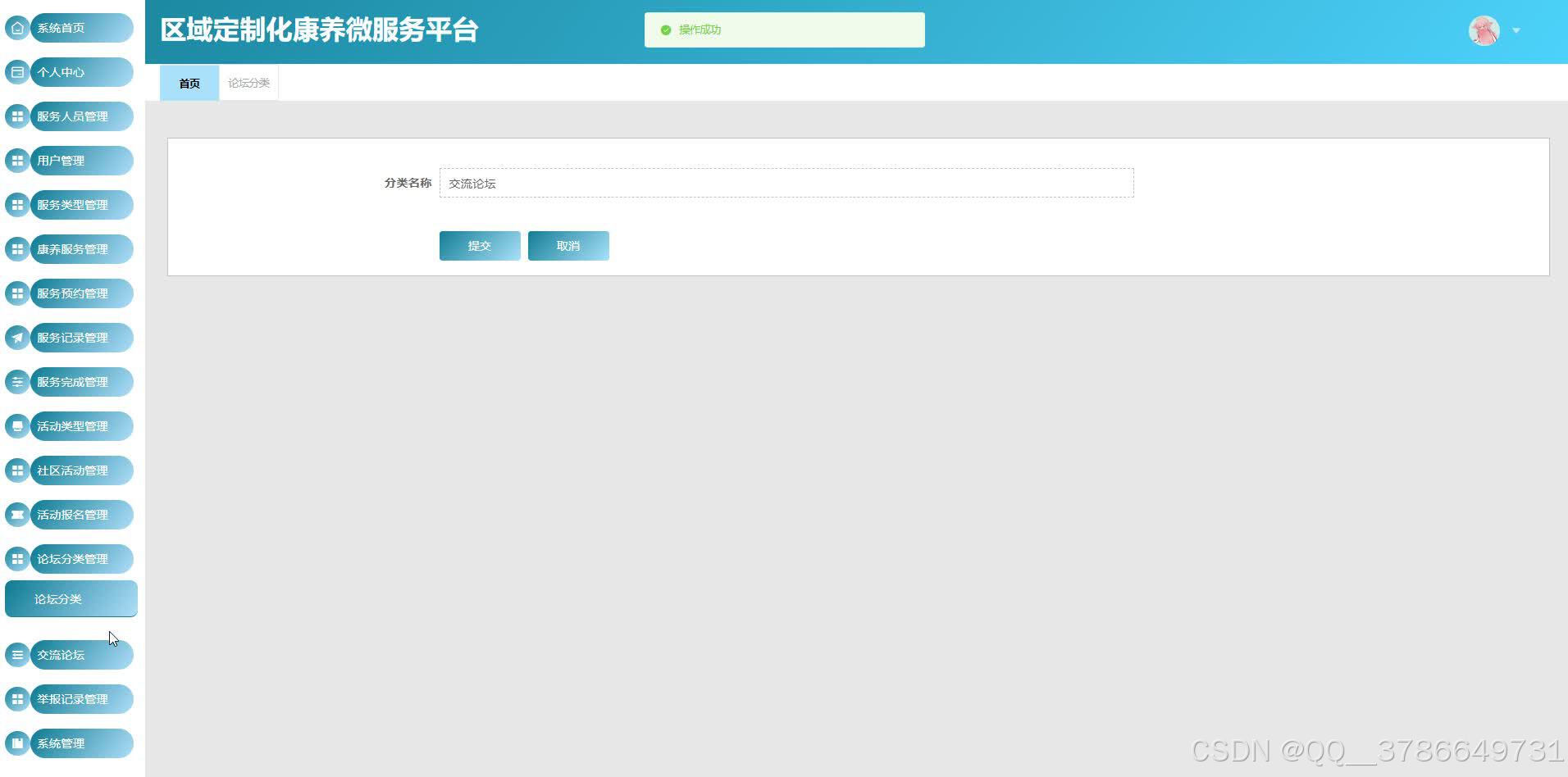Click the 取消 button
Viewport: 1568px width, 777px height.
click(x=568, y=246)
